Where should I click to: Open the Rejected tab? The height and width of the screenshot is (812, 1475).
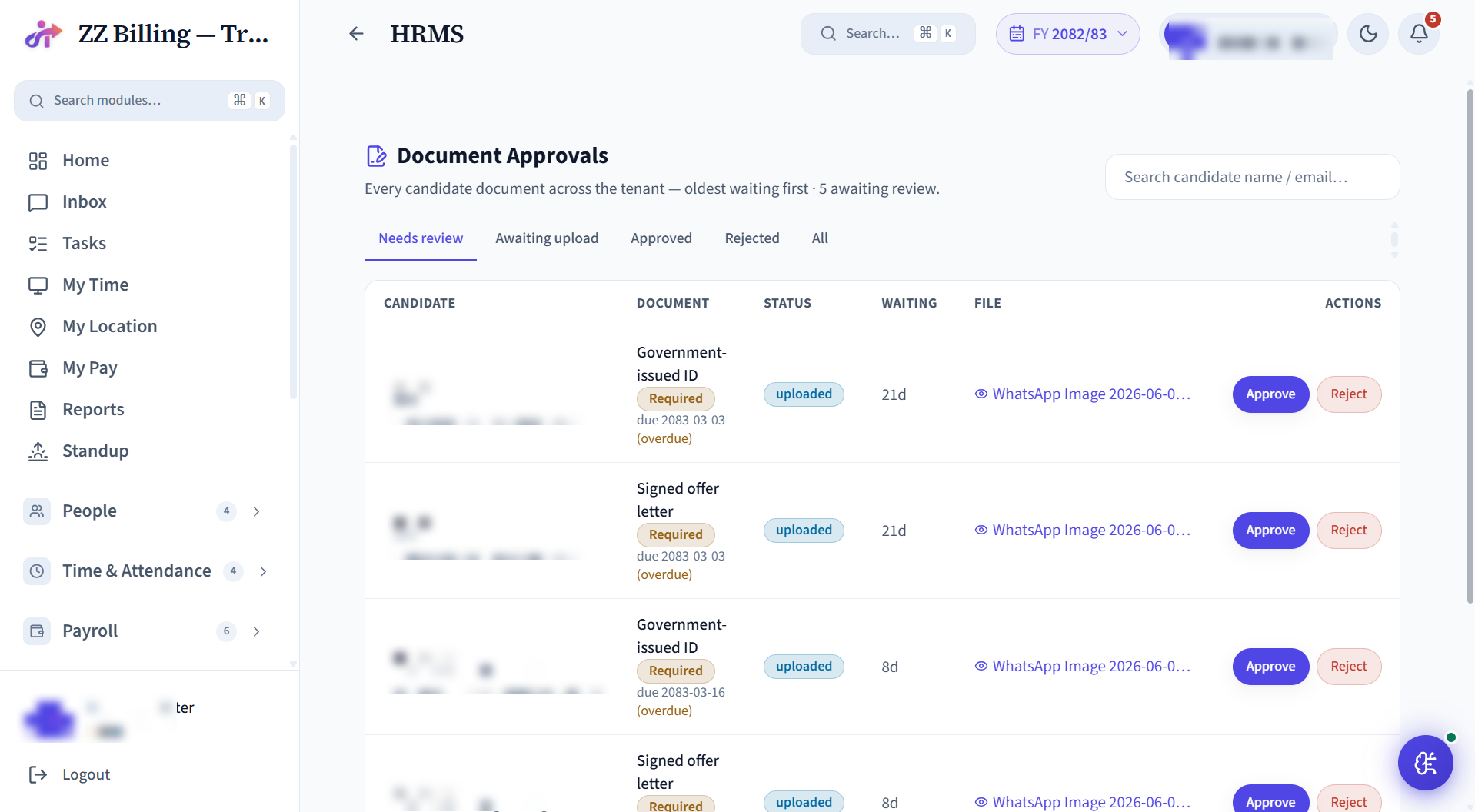[x=752, y=238]
